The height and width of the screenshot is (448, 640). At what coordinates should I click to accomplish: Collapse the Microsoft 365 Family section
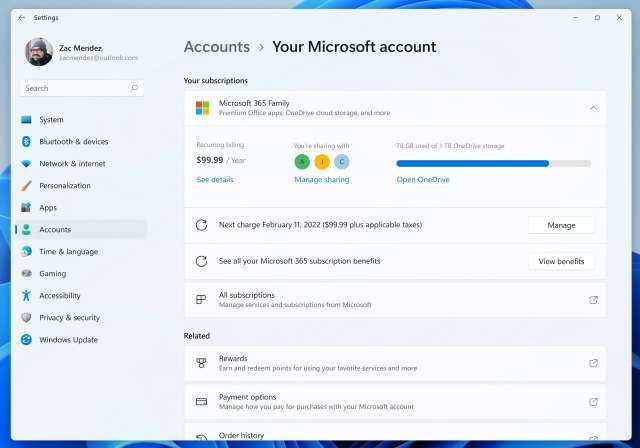(593, 107)
